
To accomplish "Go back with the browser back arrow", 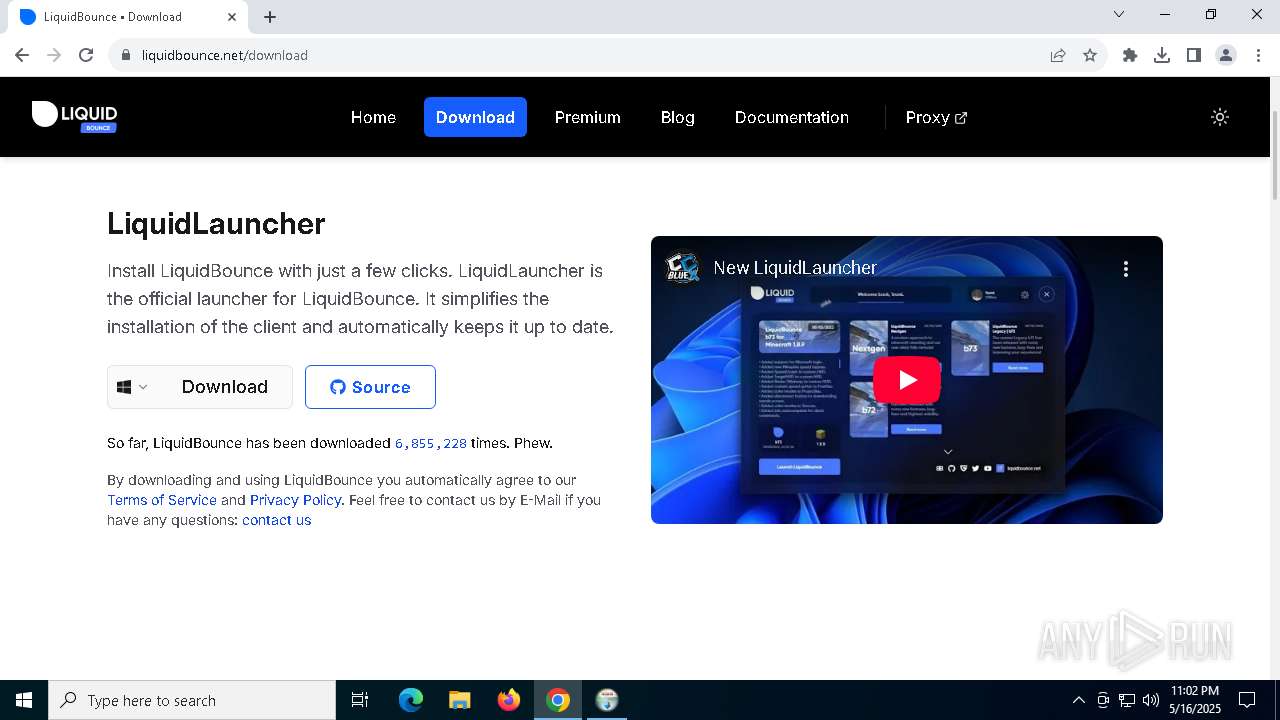I will point(22,55).
